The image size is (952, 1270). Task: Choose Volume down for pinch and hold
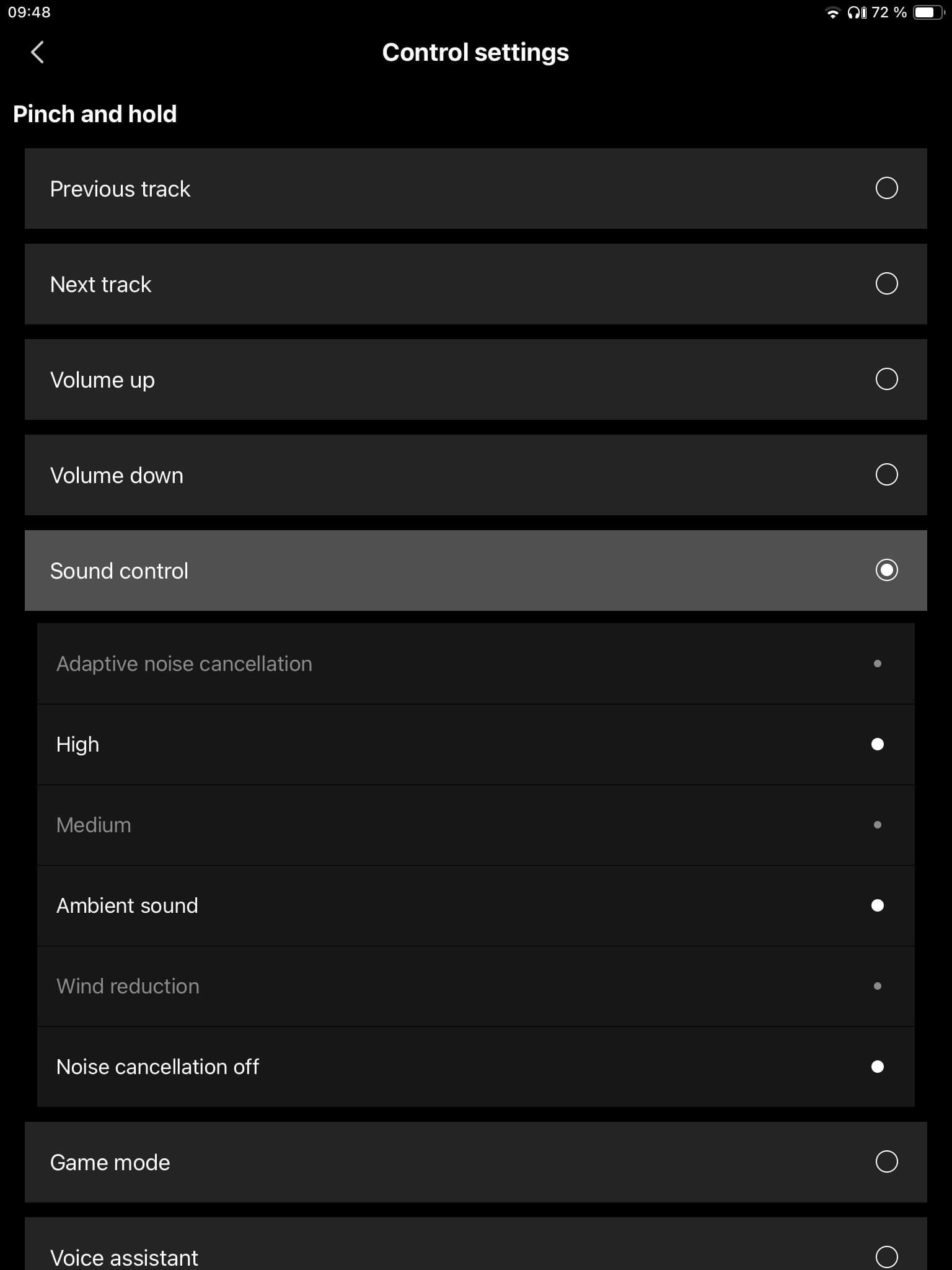pos(886,474)
